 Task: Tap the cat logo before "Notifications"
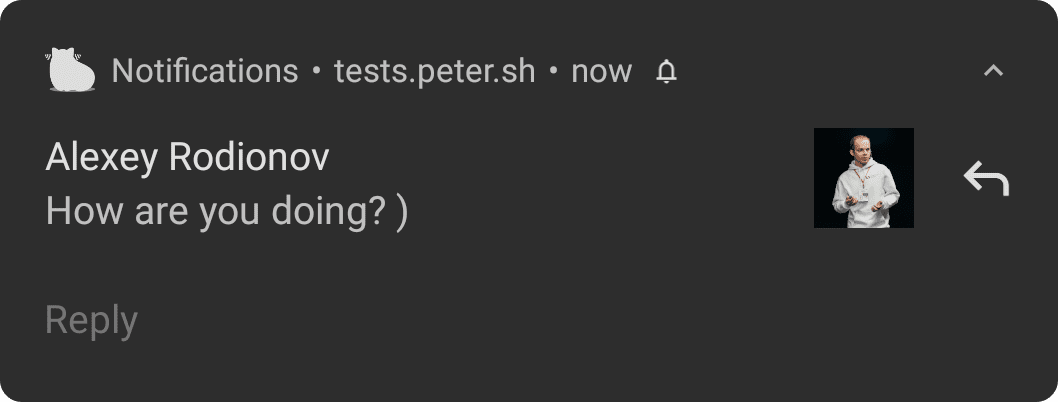click(70, 71)
